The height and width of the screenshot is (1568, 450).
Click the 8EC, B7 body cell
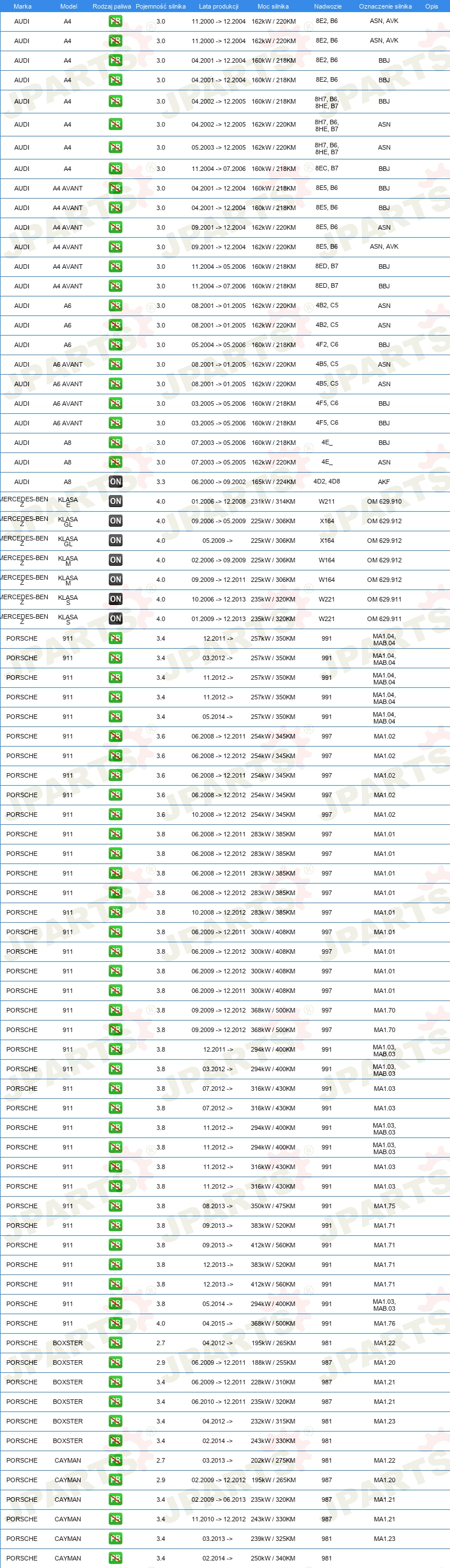tap(326, 169)
